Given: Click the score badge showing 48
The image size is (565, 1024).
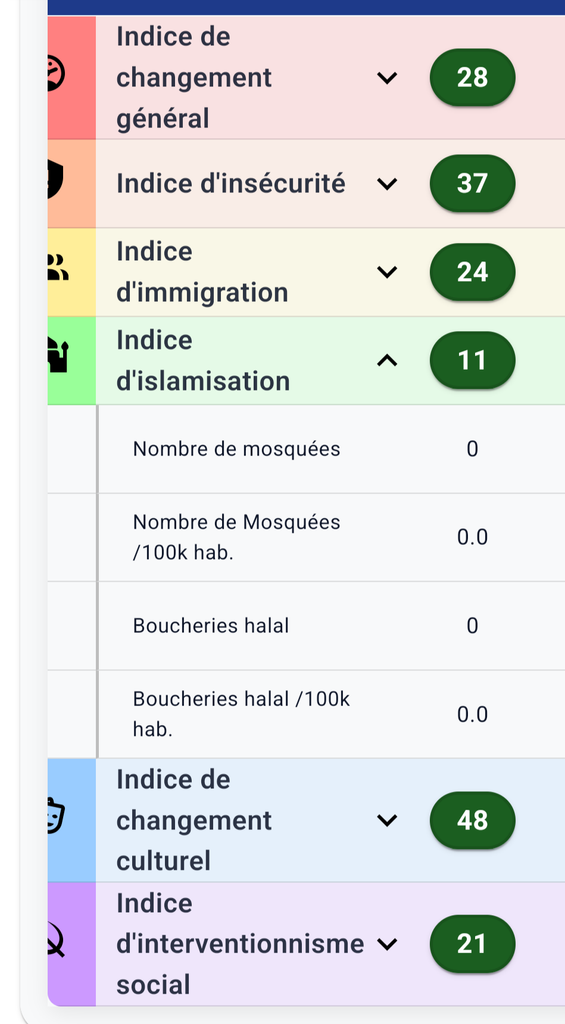Looking at the screenshot, I should coord(472,820).
